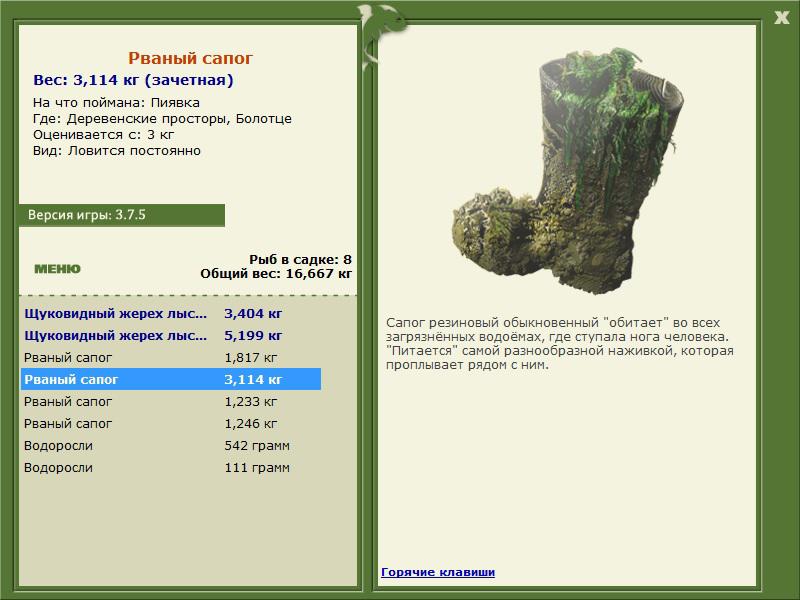Select the Рваный сапог 1,246 кг row
The image size is (800, 600).
tap(171, 423)
